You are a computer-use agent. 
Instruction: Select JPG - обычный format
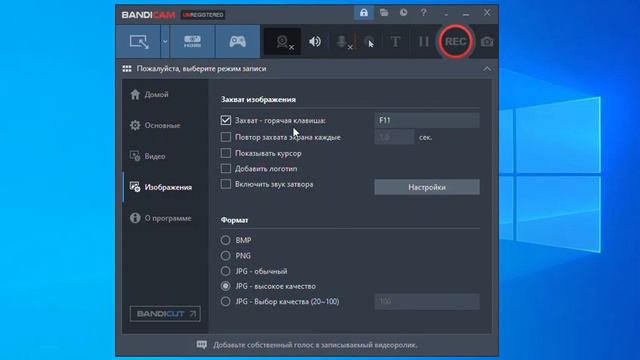point(225,271)
